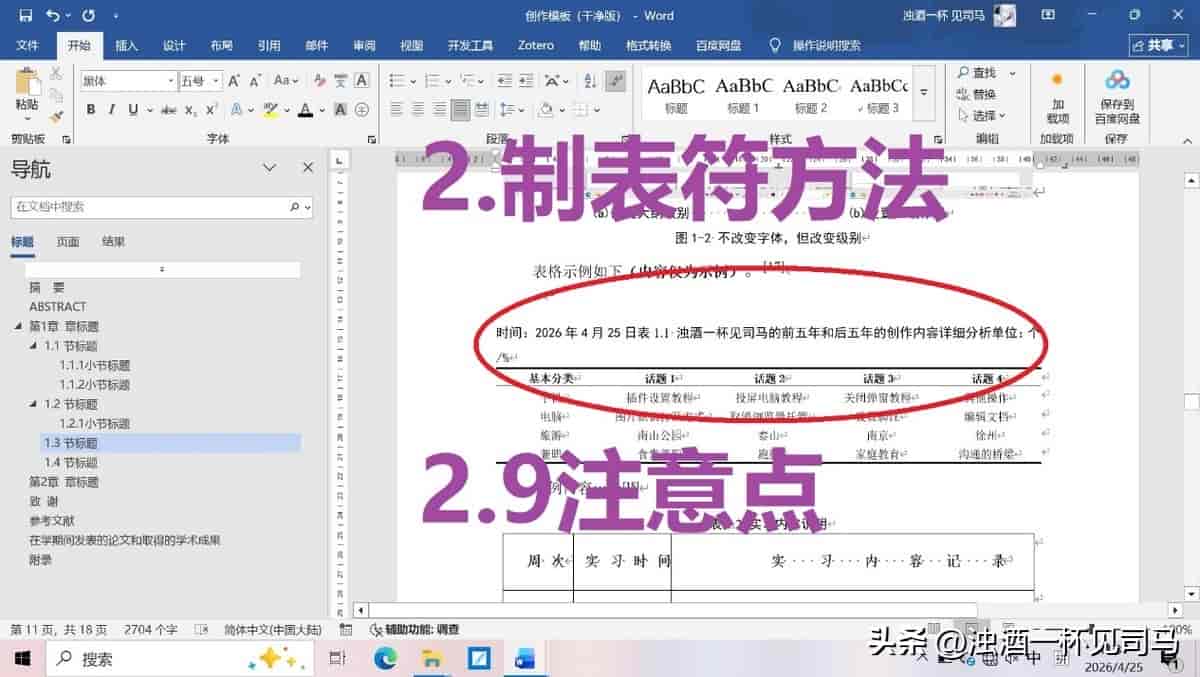1200x677 pixels.
Task: Apply black font color
Action: point(305,109)
